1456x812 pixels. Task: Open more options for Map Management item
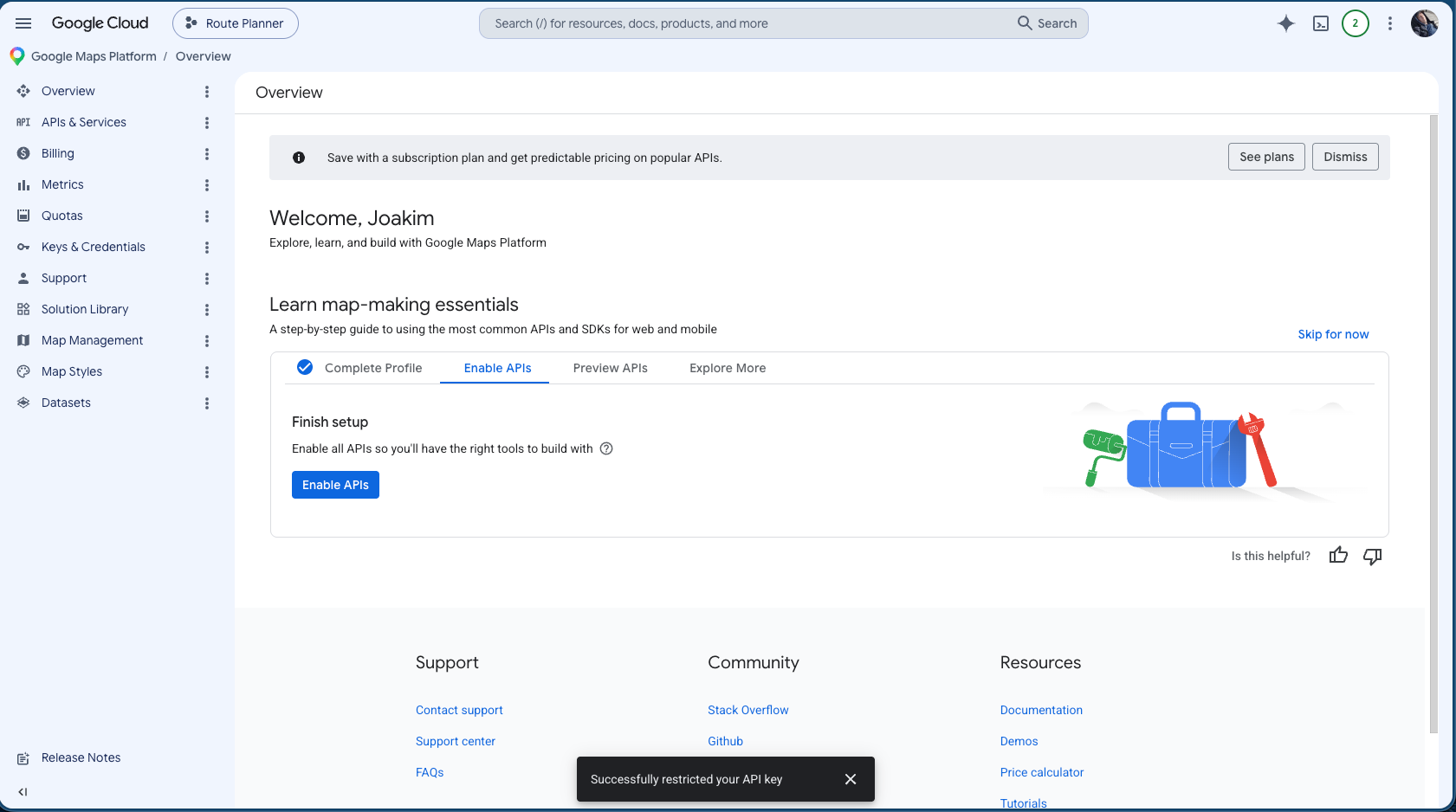tap(207, 341)
